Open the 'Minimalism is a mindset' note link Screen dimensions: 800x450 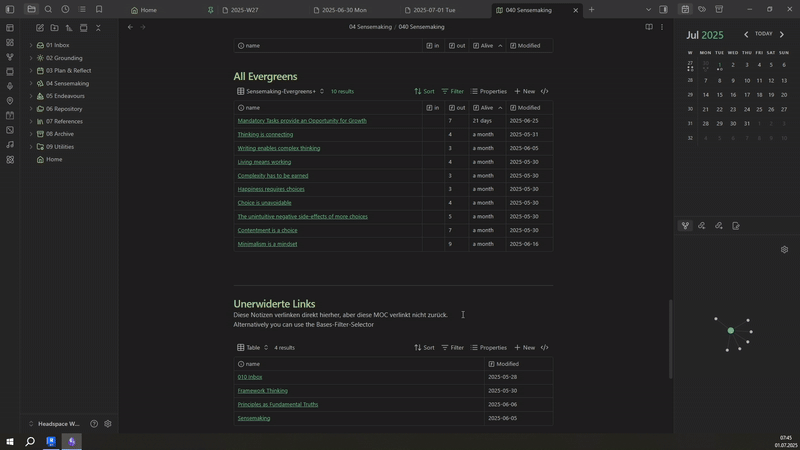[267, 244]
